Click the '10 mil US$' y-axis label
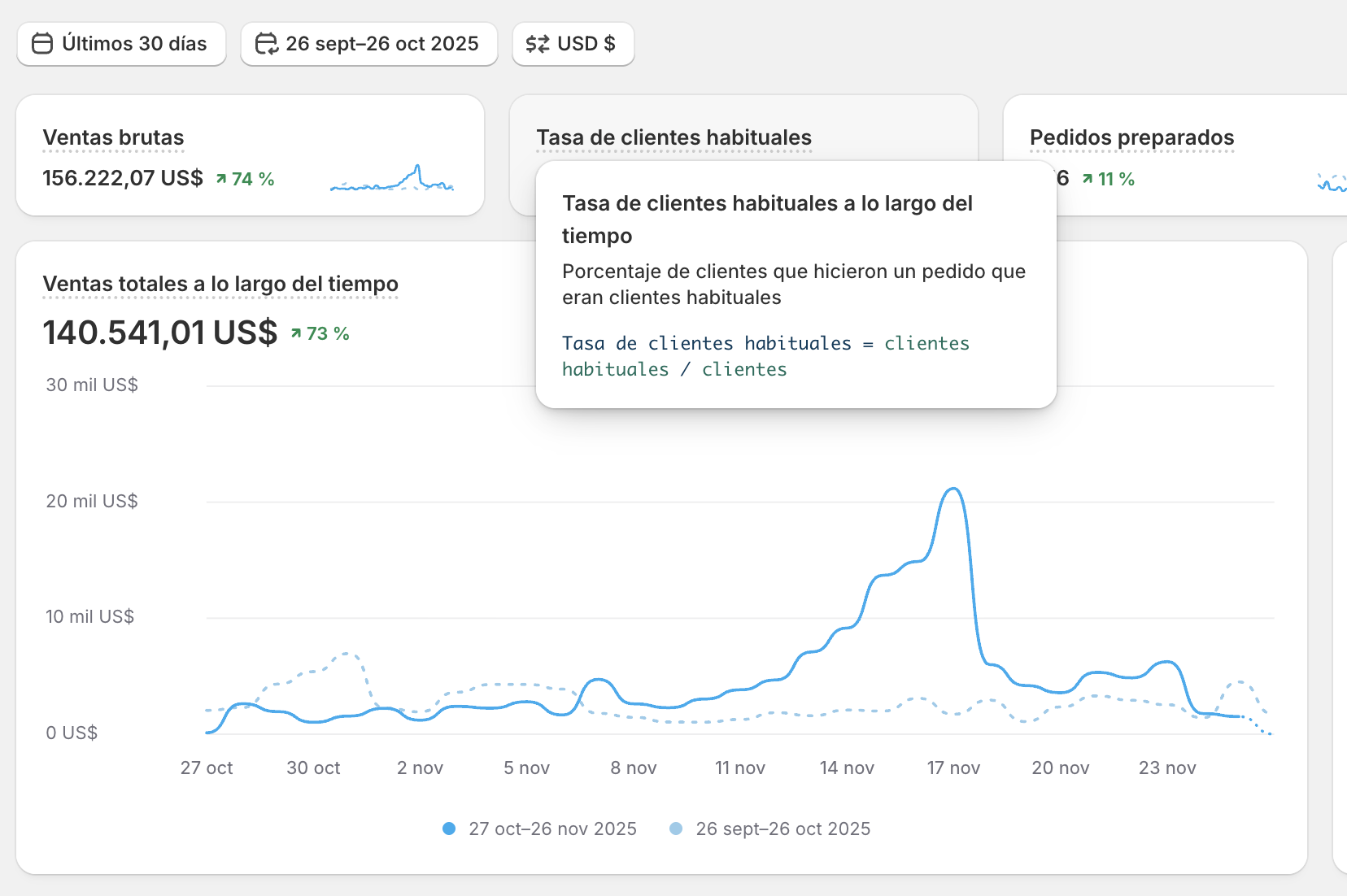 pyautogui.click(x=89, y=616)
